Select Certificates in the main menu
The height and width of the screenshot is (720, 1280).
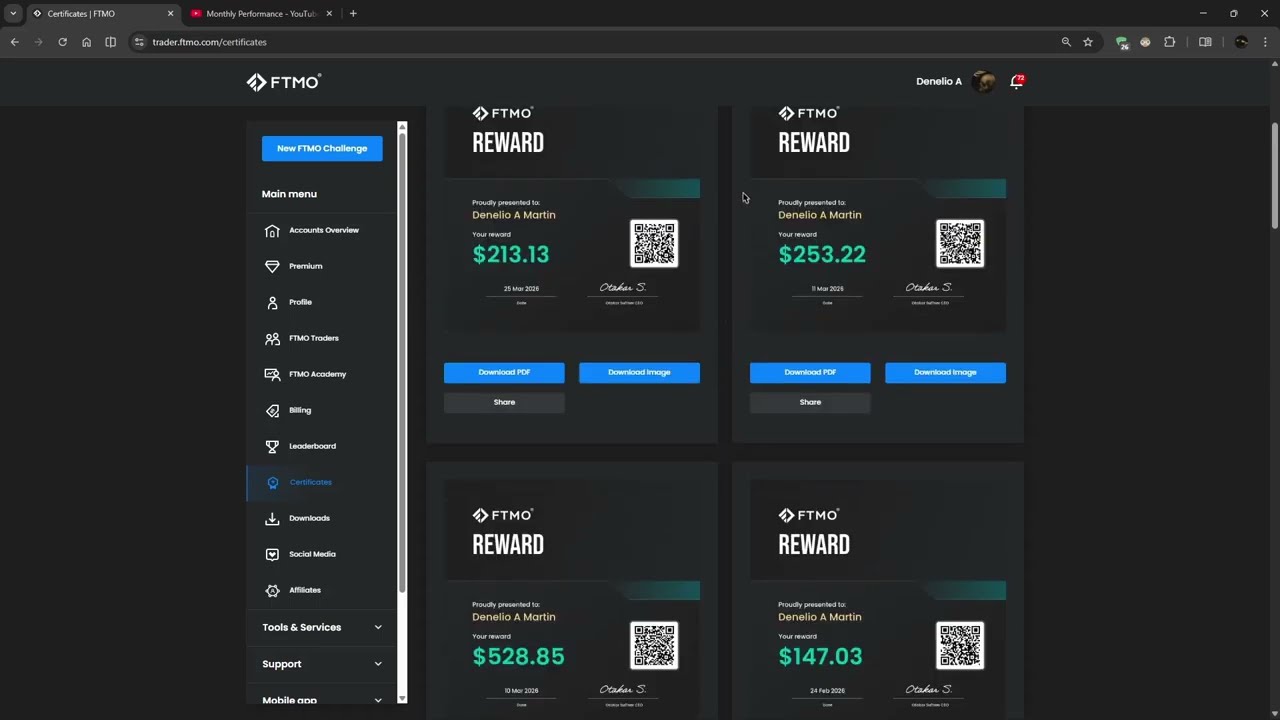tap(310, 482)
